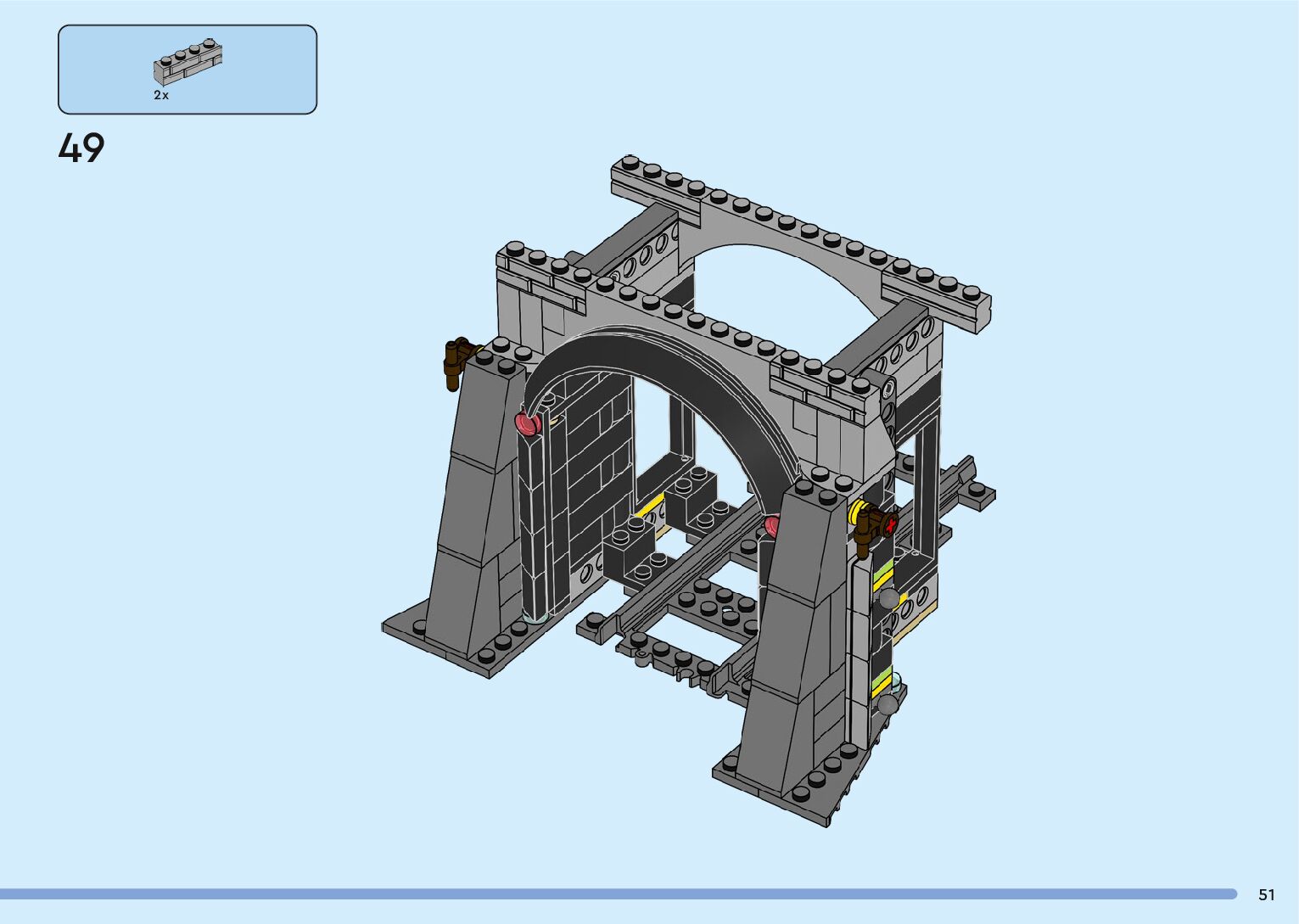1299x924 pixels.
Task: Click the gray masonry brick in parts box
Action: [188, 64]
